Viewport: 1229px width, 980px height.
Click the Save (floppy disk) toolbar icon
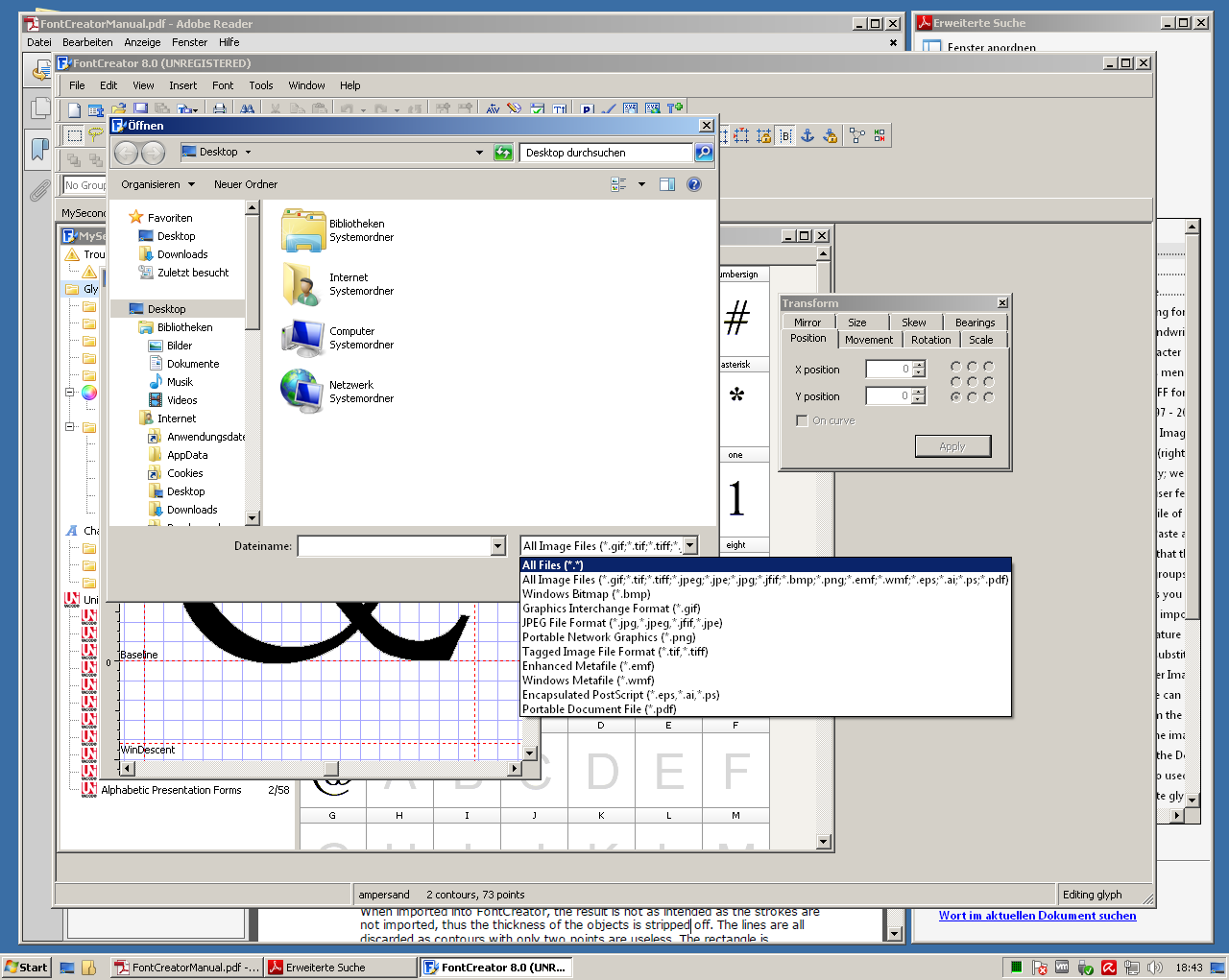click(140, 109)
